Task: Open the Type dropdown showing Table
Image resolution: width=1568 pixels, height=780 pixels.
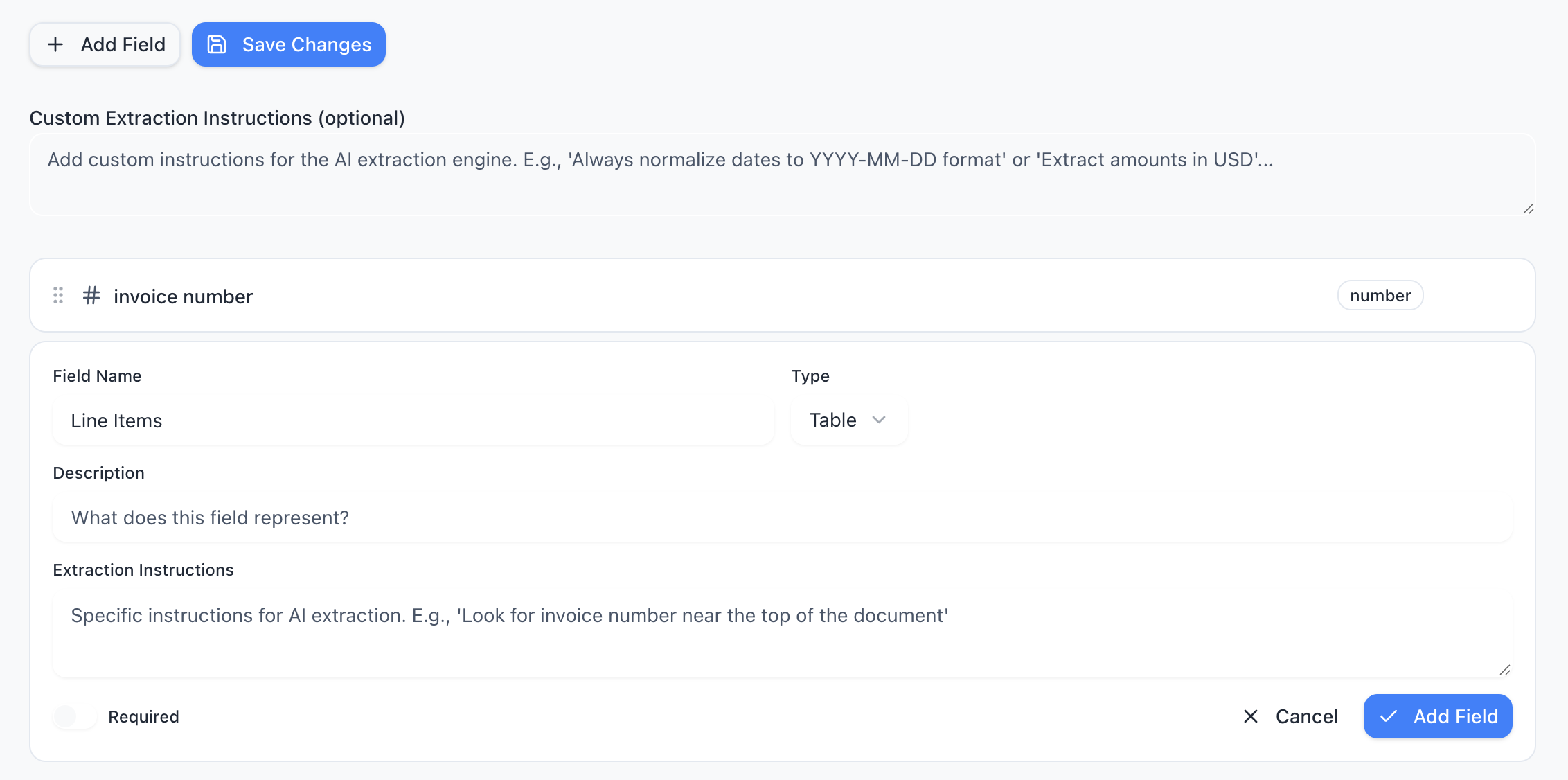Action: pyautogui.click(x=848, y=420)
